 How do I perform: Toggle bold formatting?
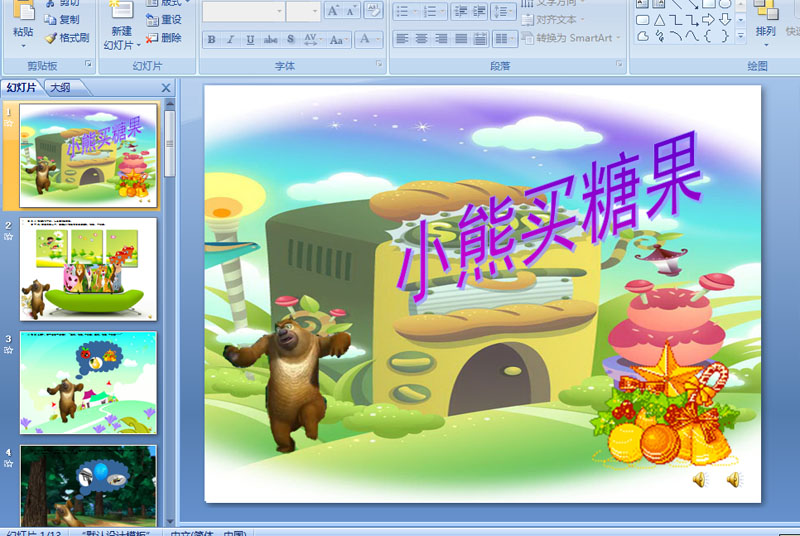[x=211, y=39]
